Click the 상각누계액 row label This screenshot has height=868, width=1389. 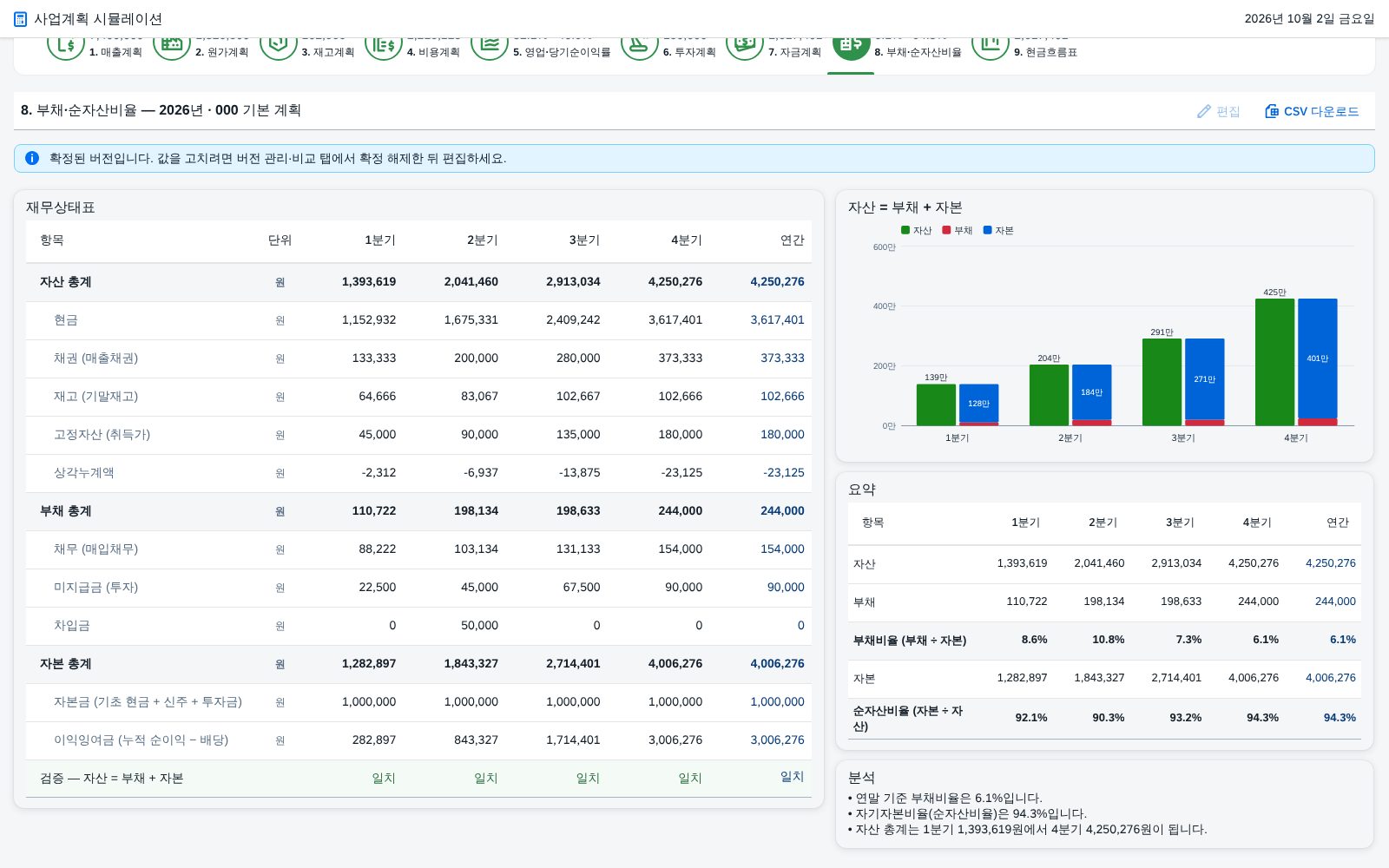[83, 473]
